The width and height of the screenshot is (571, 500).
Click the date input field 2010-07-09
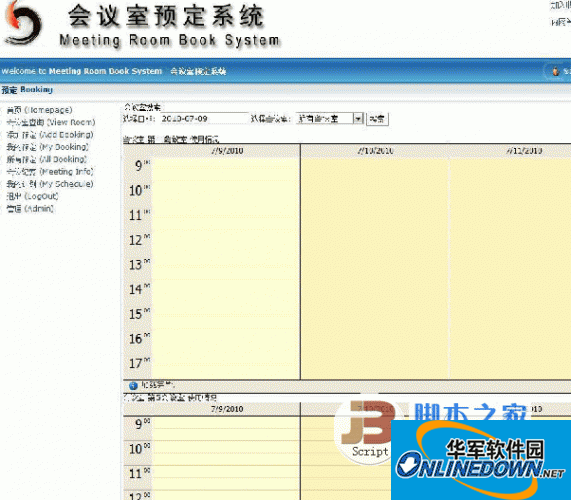click(203, 119)
